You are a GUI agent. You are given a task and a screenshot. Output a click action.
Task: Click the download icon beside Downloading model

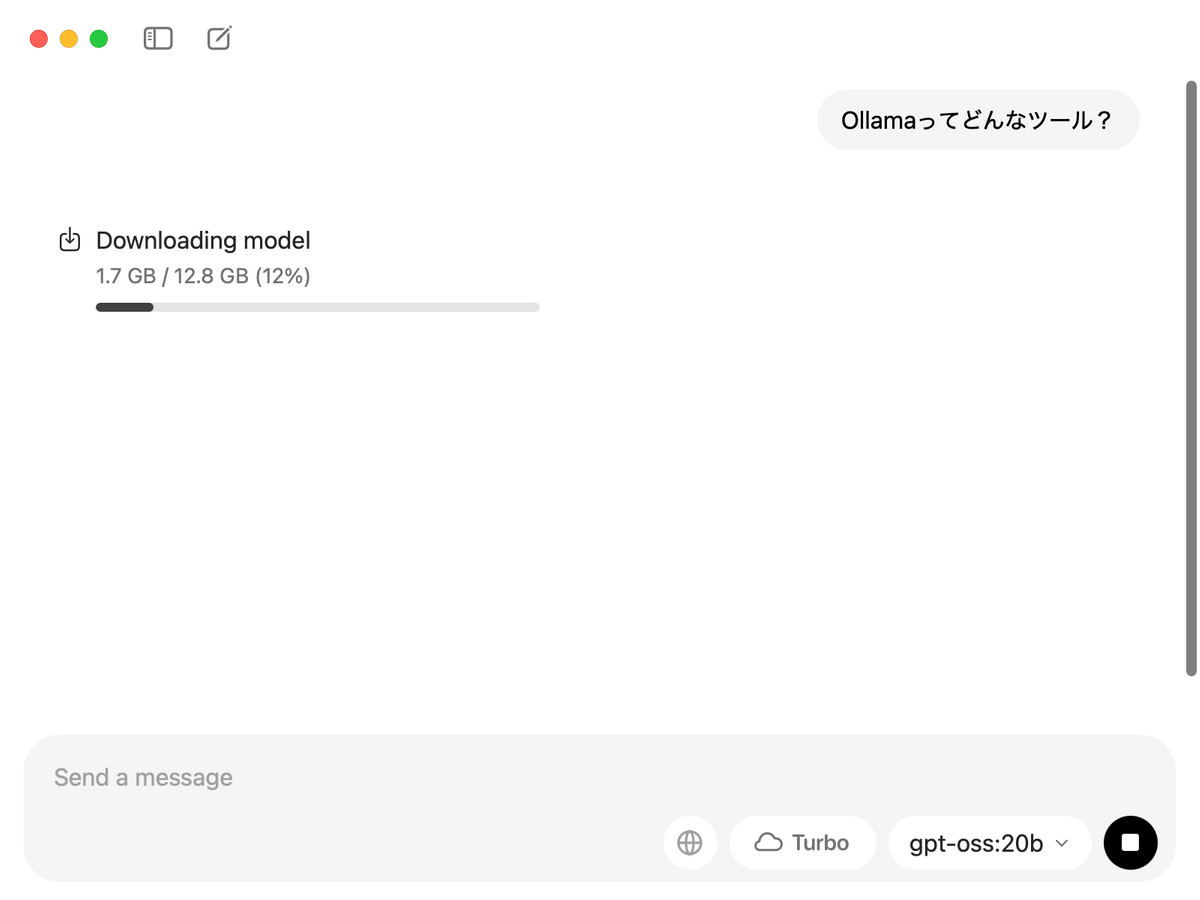point(70,240)
